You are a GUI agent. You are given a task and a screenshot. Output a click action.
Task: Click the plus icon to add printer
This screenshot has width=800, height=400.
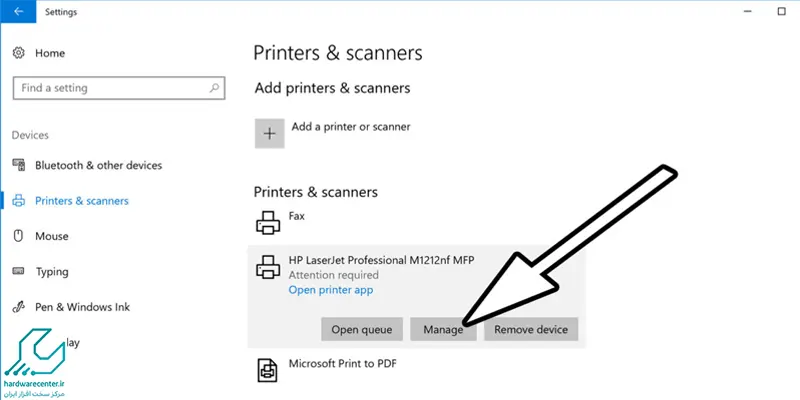pyautogui.click(x=269, y=134)
